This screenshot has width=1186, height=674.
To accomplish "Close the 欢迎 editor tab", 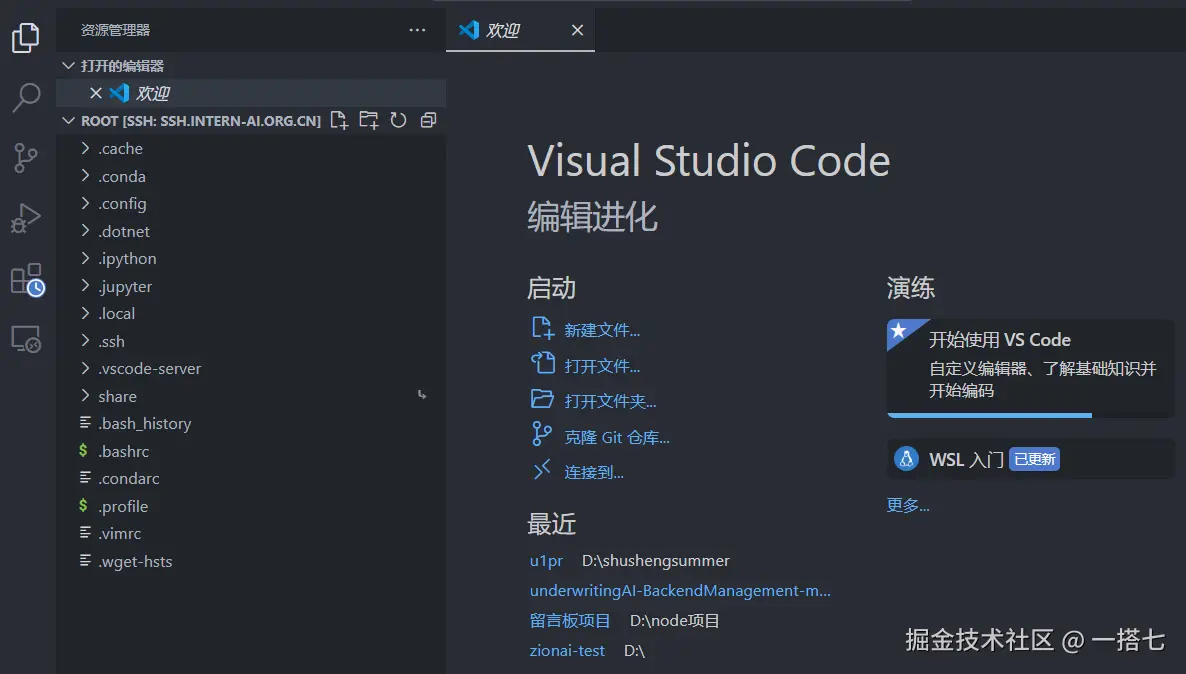I will click(x=577, y=30).
